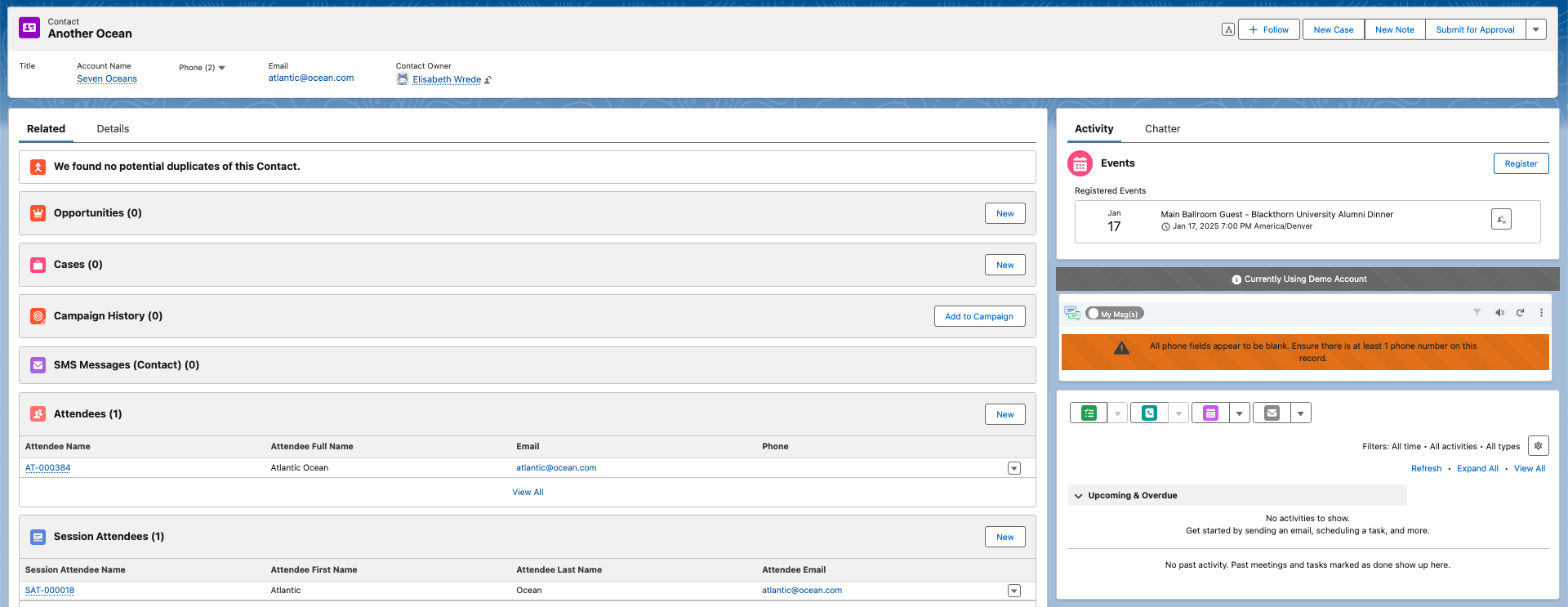Click the pink Events calendar icon

pyautogui.click(x=1080, y=163)
